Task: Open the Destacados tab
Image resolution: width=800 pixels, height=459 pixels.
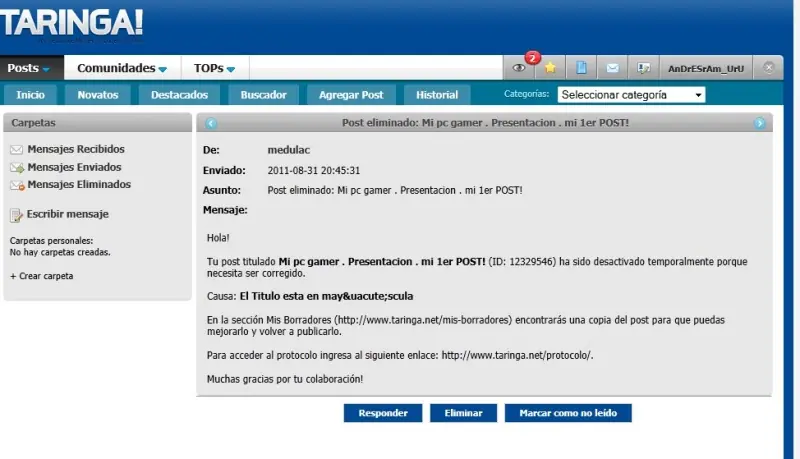Action: pos(179,95)
